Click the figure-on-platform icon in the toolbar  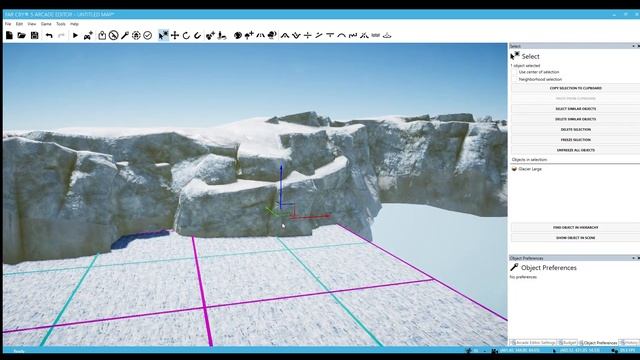click(222, 36)
